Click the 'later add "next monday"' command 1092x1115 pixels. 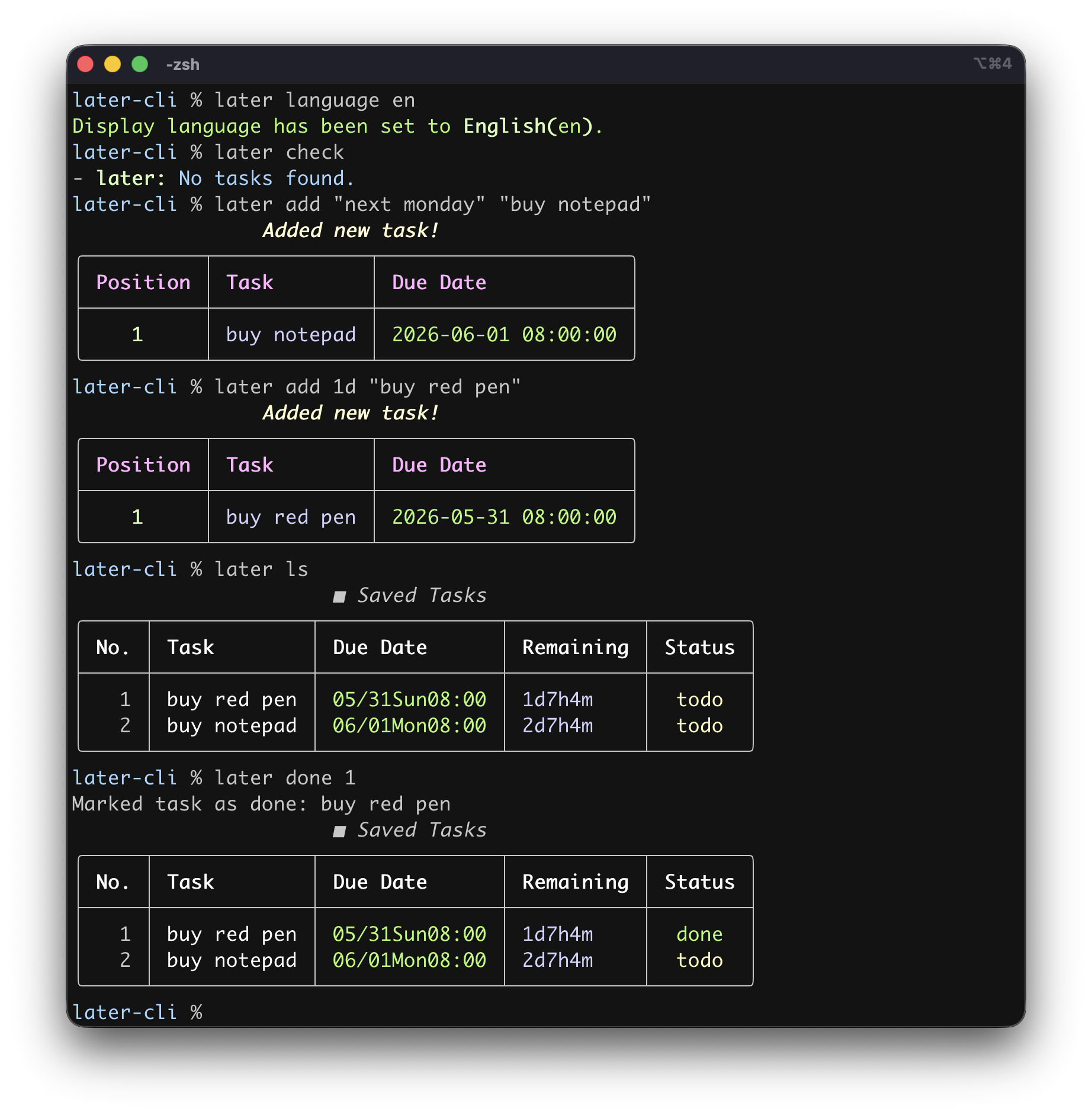click(x=362, y=204)
